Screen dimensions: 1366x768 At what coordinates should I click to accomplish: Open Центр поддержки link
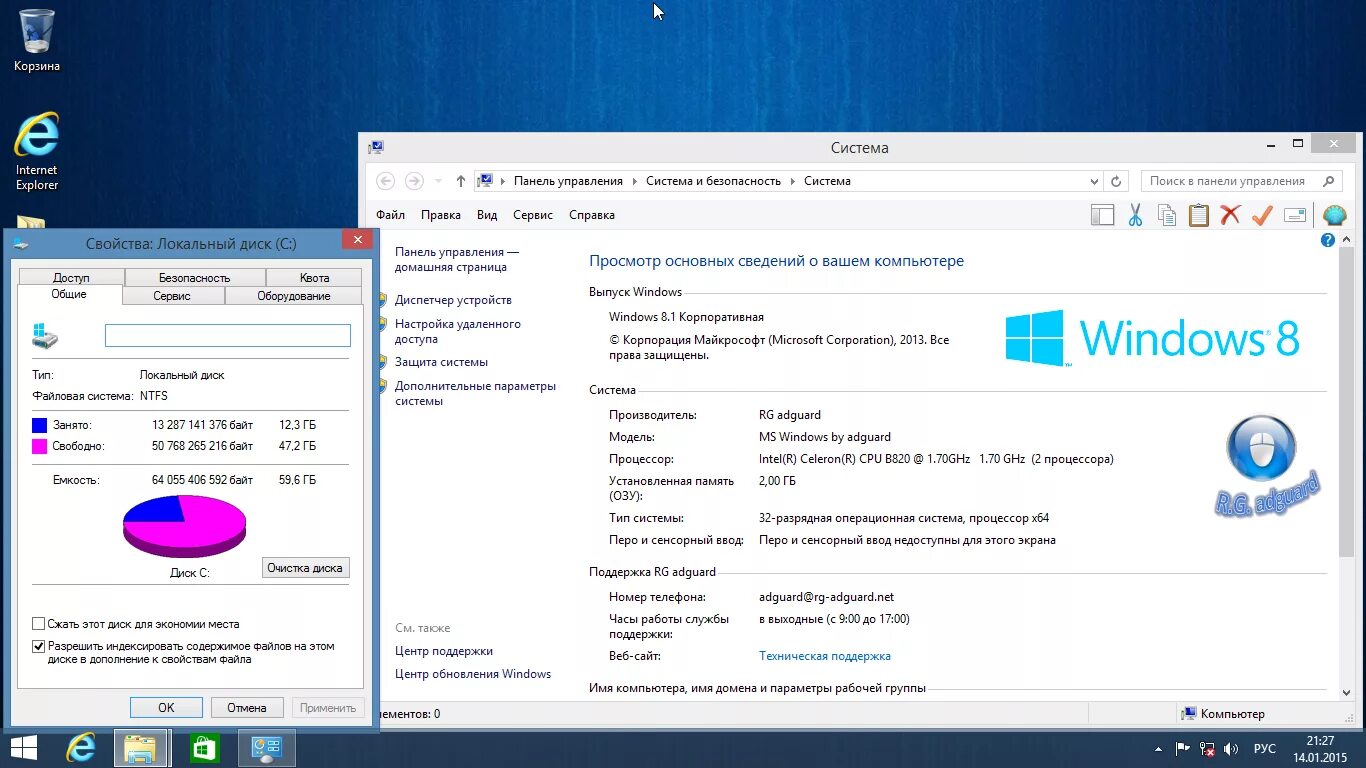(x=444, y=651)
